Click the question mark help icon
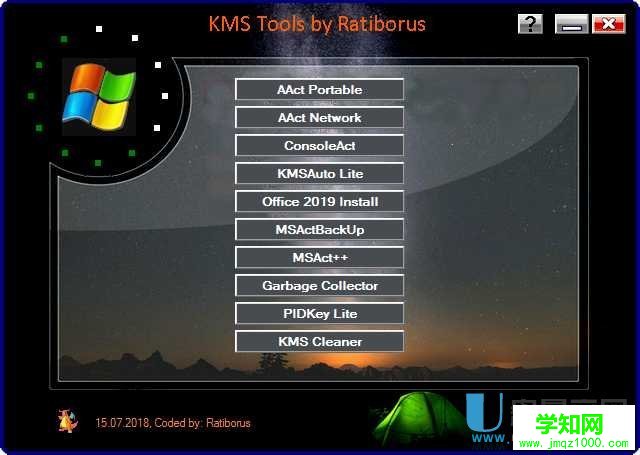Image resolution: width=640 pixels, height=455 pixels. pos(530,24)
